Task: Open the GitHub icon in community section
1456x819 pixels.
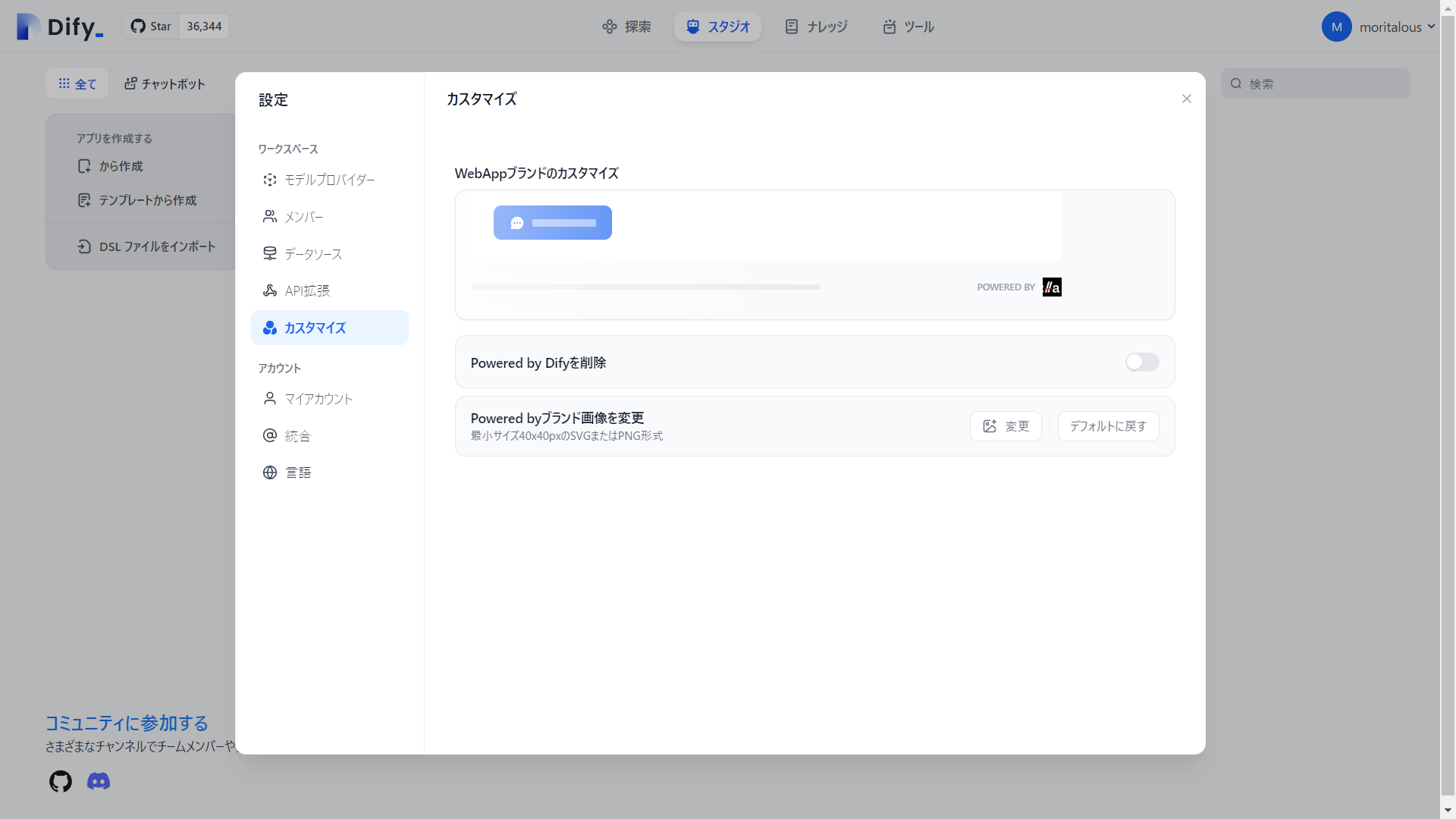Action: [x=61, y=781]
